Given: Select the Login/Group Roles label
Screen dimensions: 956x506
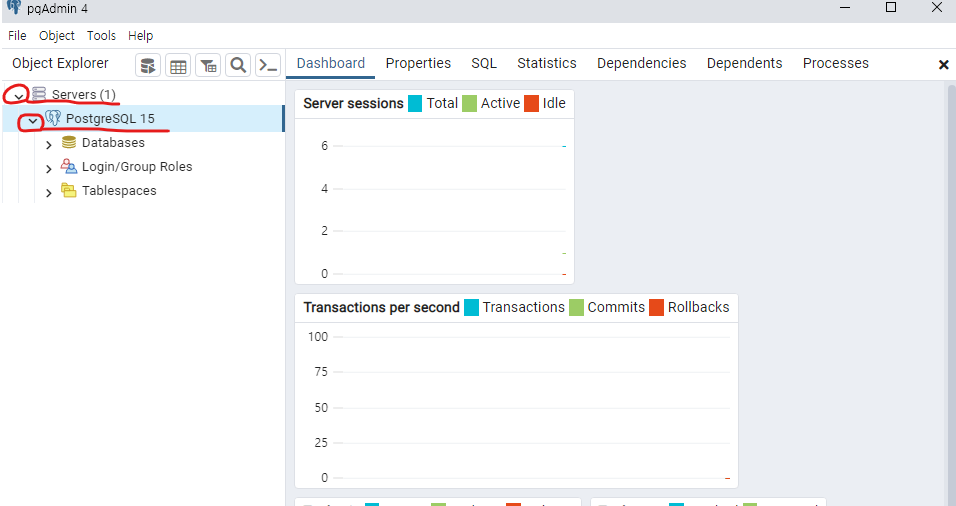Looking at the screenshot, I should [137, 166].
